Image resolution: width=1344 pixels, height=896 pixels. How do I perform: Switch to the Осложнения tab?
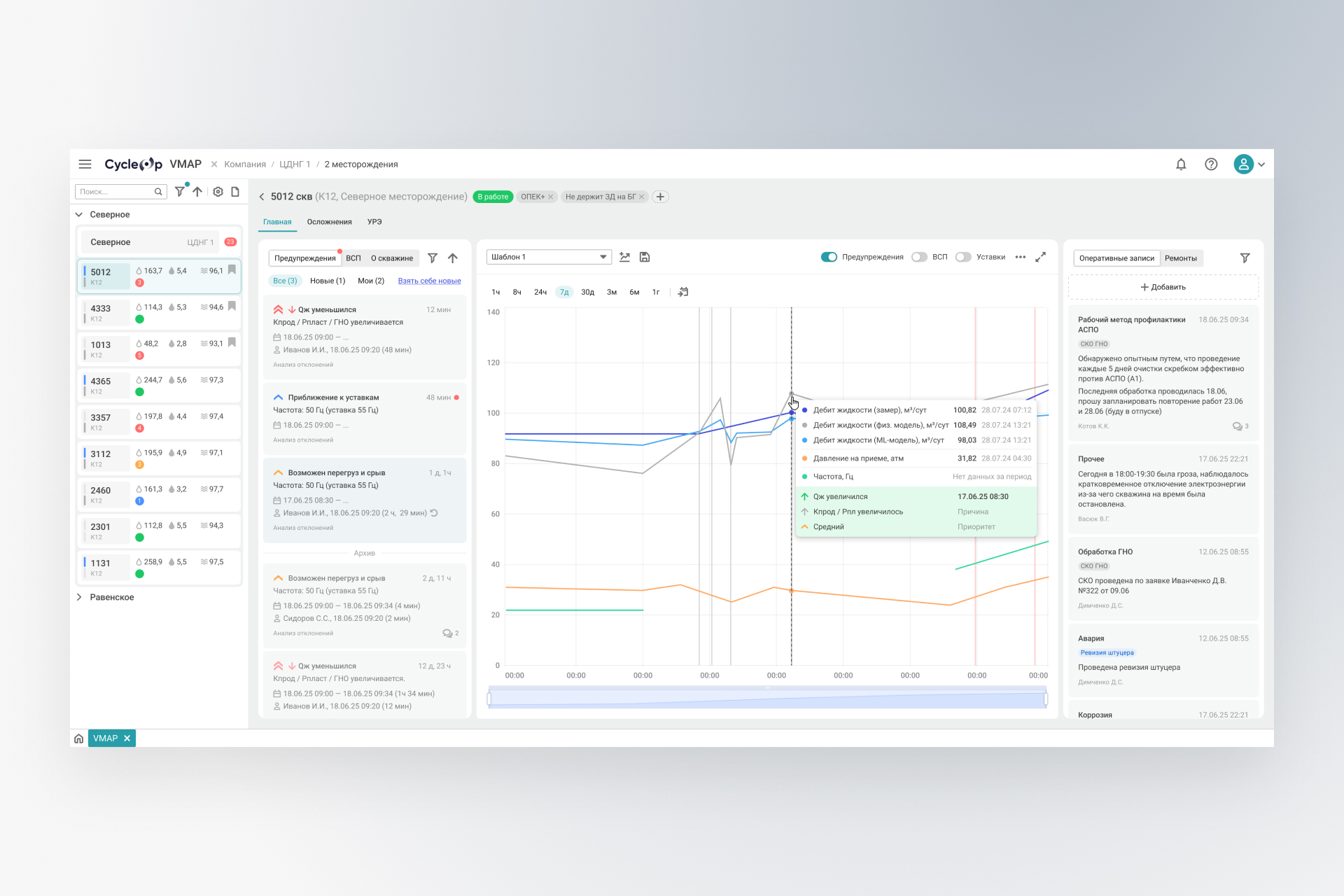[x=329, y=222]
